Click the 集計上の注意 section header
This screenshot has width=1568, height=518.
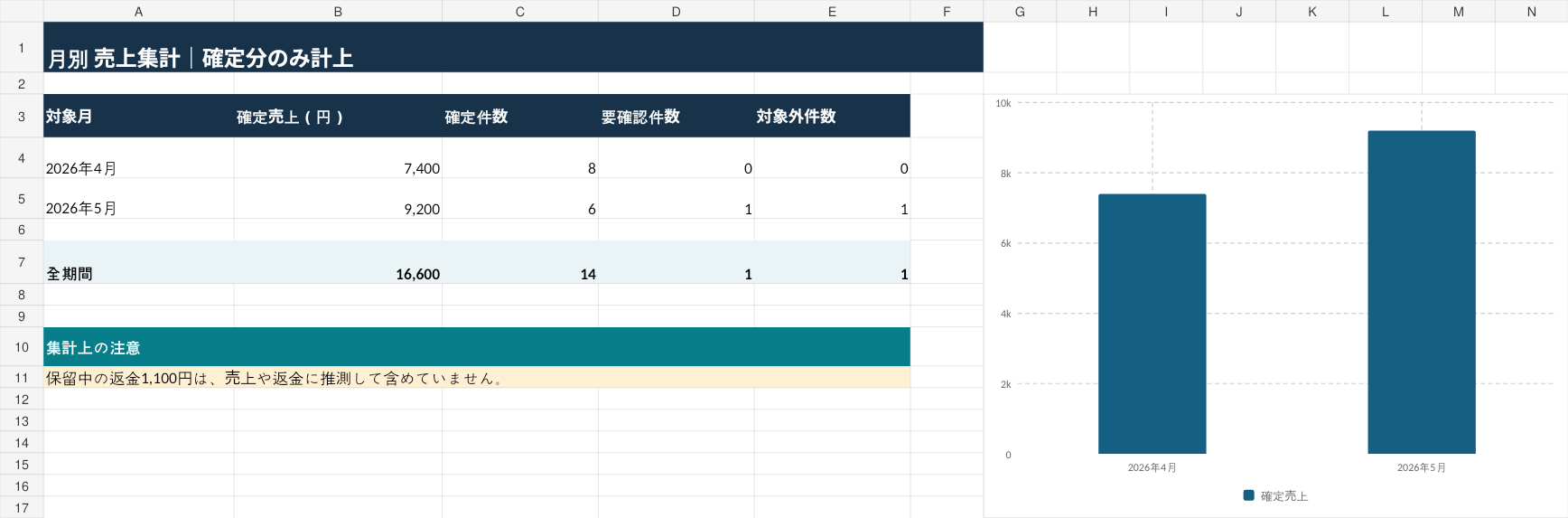[477, 347]
